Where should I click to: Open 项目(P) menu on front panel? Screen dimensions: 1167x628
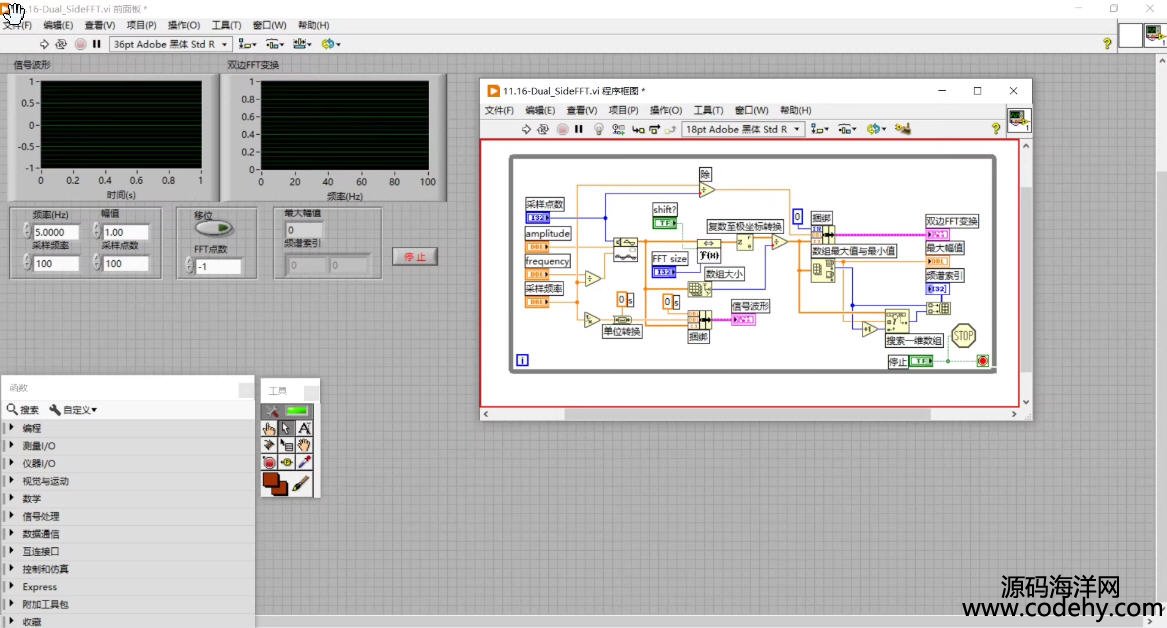[141, 25]
